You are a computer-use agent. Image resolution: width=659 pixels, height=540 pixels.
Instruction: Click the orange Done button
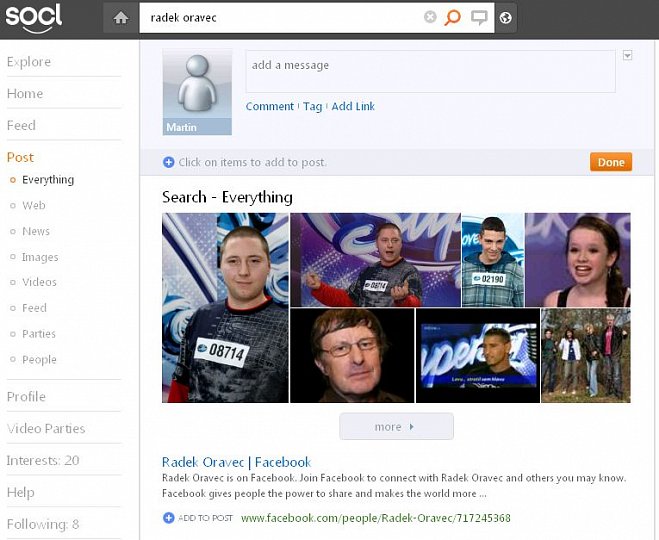click(x=611, y=162)
